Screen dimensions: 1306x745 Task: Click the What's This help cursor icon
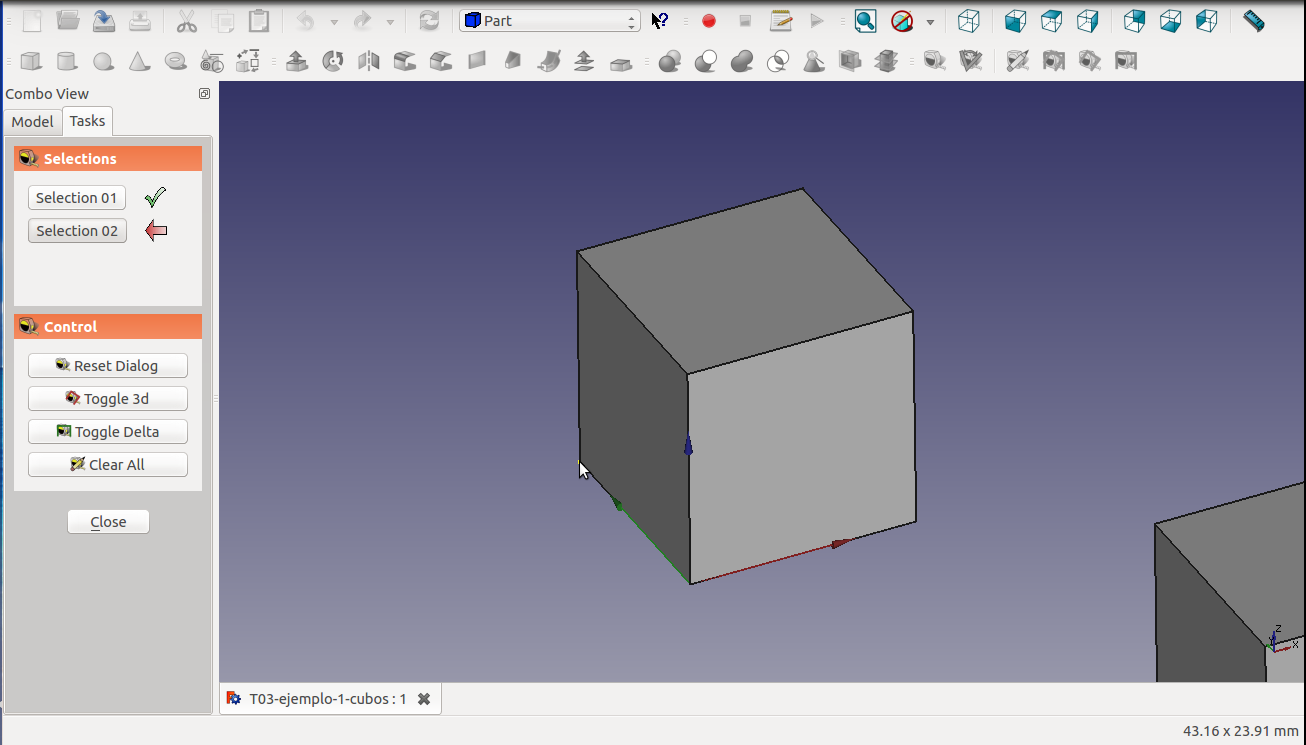[660, 21]
